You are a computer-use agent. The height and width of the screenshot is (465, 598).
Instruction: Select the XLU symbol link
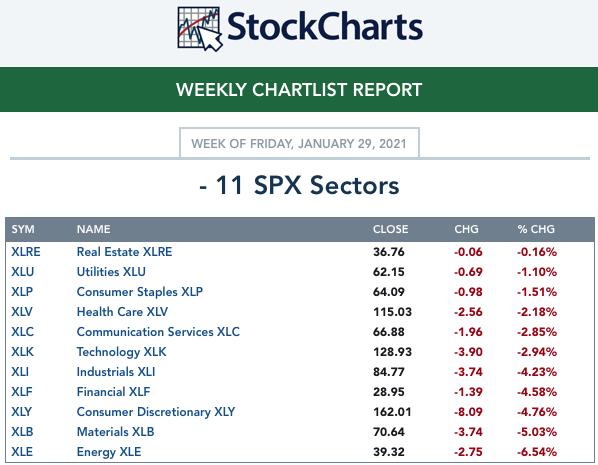23,272
